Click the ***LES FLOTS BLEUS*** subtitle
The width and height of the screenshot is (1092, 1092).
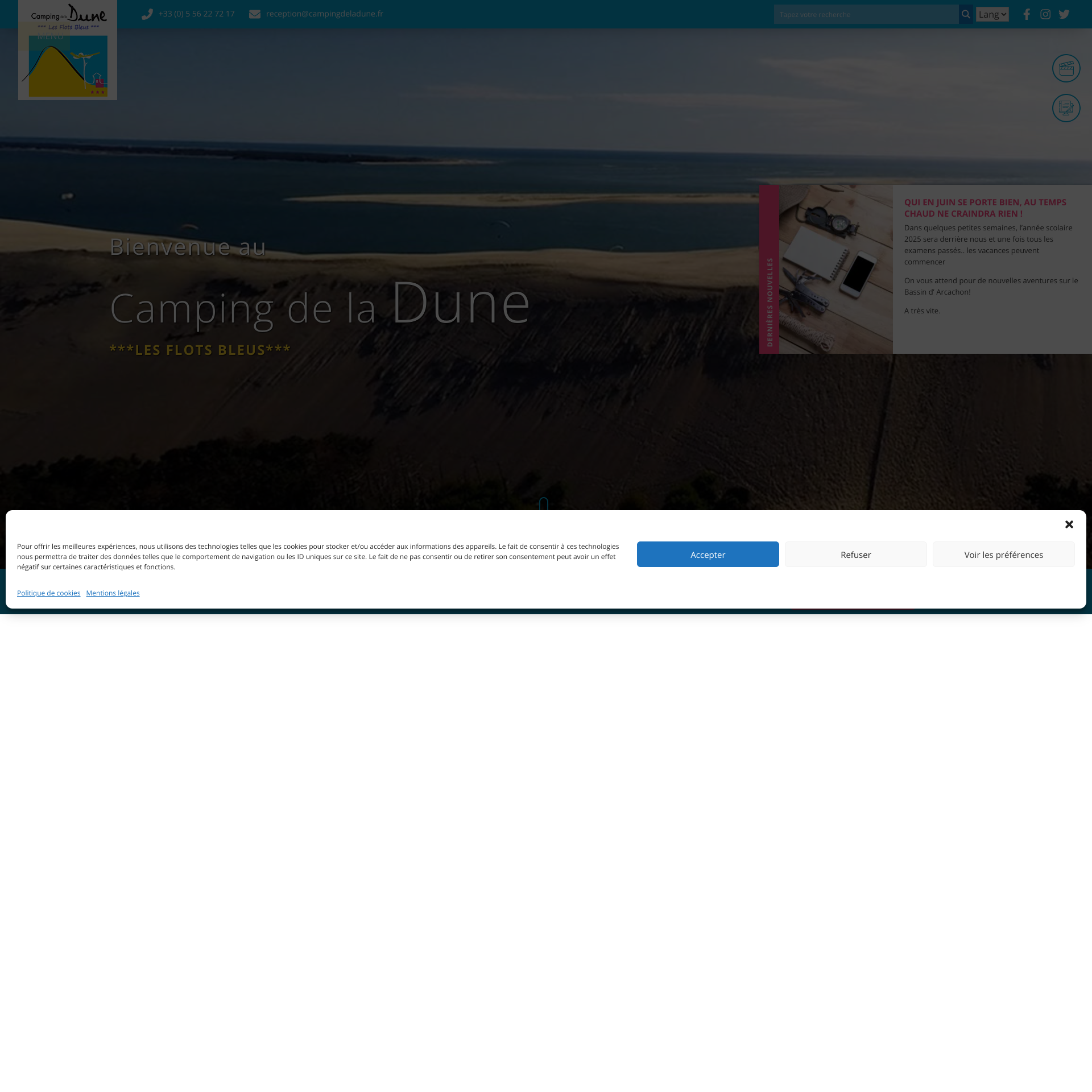pos(200,350)
